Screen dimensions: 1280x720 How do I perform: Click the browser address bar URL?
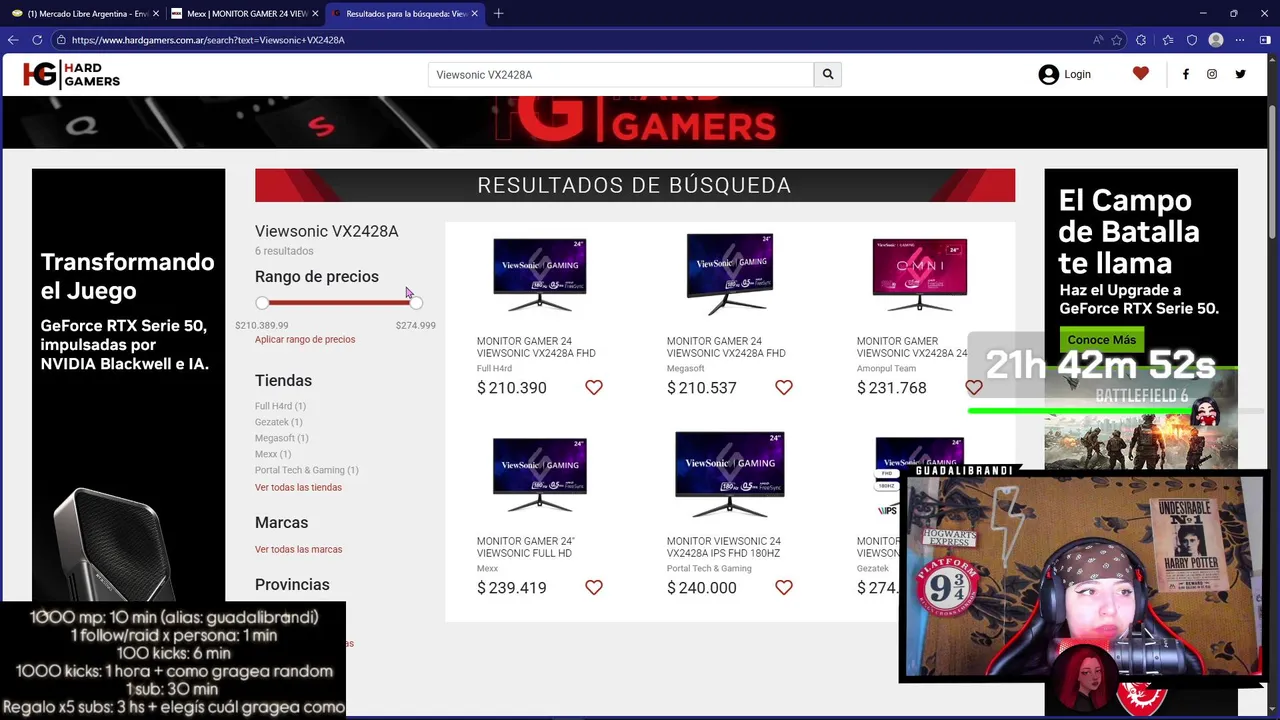tap(208, 40)
